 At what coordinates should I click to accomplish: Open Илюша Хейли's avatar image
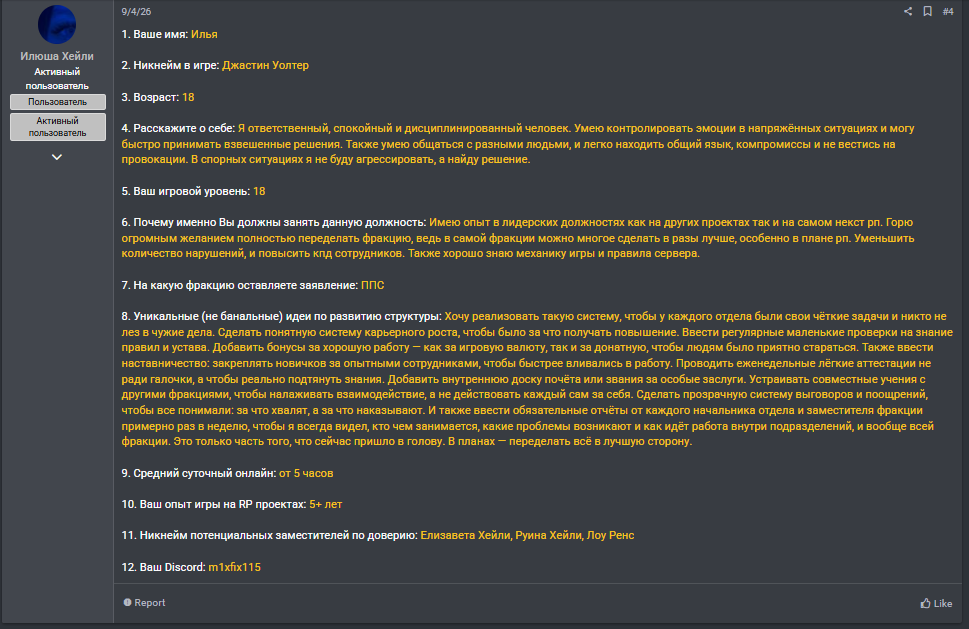click(57, 25)
